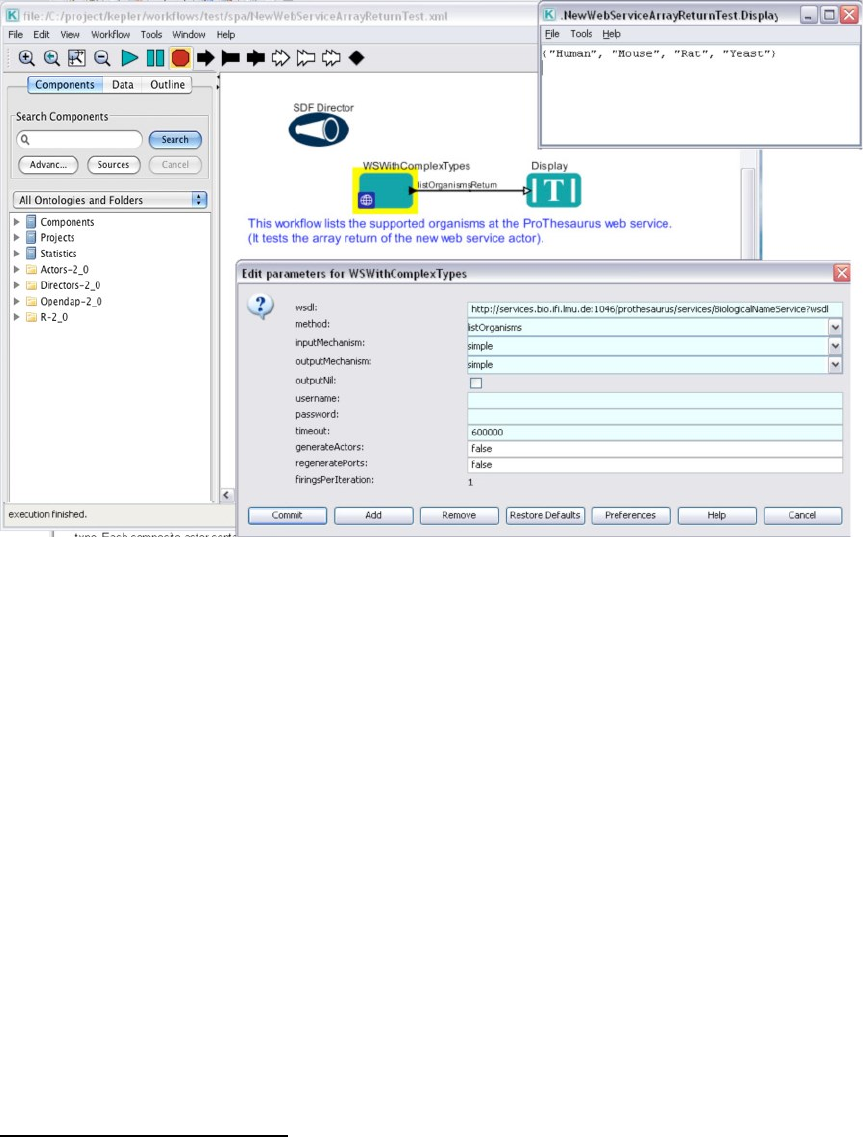Expand the Actors-2_0 folder
This screenshot has height=1137, width=863.
click(x=17, y=270)
